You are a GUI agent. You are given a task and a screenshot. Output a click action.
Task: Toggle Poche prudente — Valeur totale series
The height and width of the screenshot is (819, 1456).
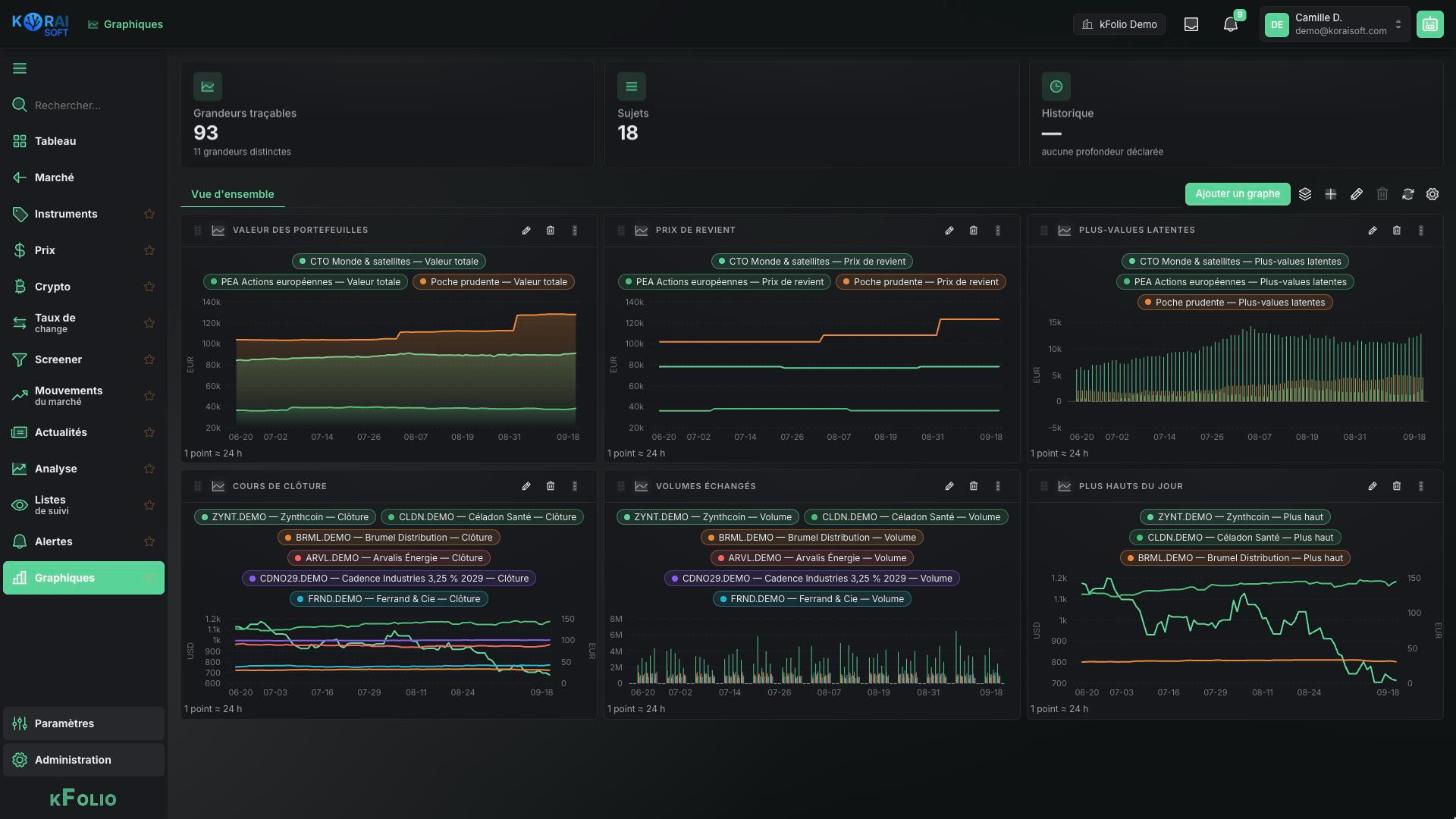pyautogui.click(x=493, y=282)
